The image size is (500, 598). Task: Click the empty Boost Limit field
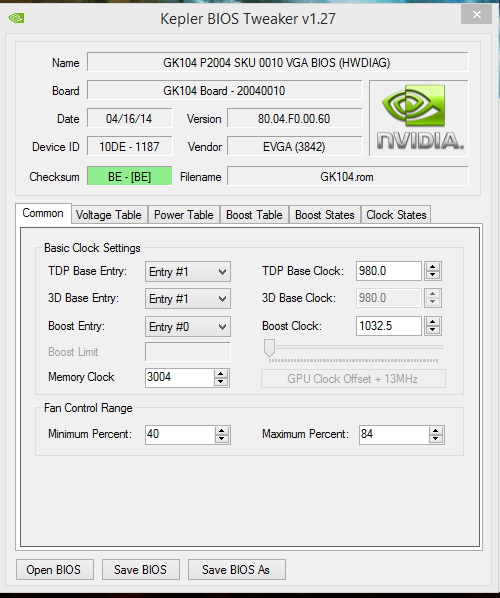point(188,352)
